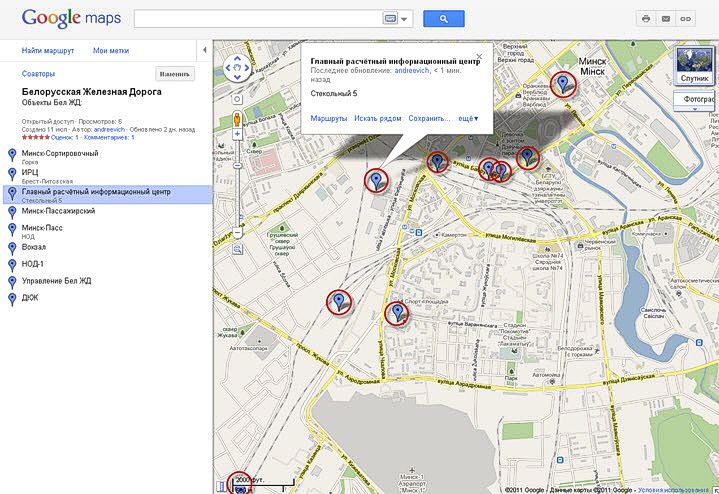The image size is (719, 494).
Task: Select Минск-Пассажирский in the list
Action: (x=58, y=211)
